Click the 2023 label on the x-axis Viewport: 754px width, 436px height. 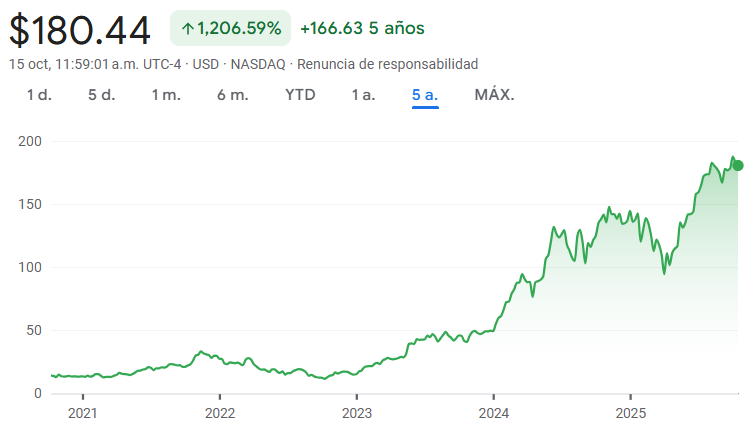tap(356, 412)
